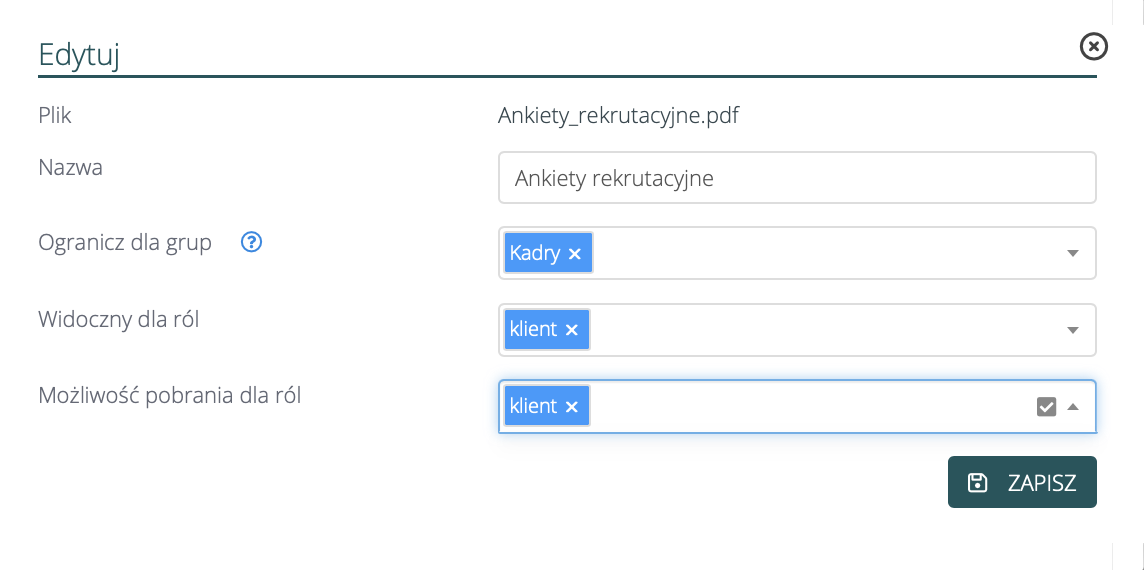1144x570 pixels.
Task: Expand the Ogranicz dla grup dropdown arrow
Action: tap(1073, 253)
